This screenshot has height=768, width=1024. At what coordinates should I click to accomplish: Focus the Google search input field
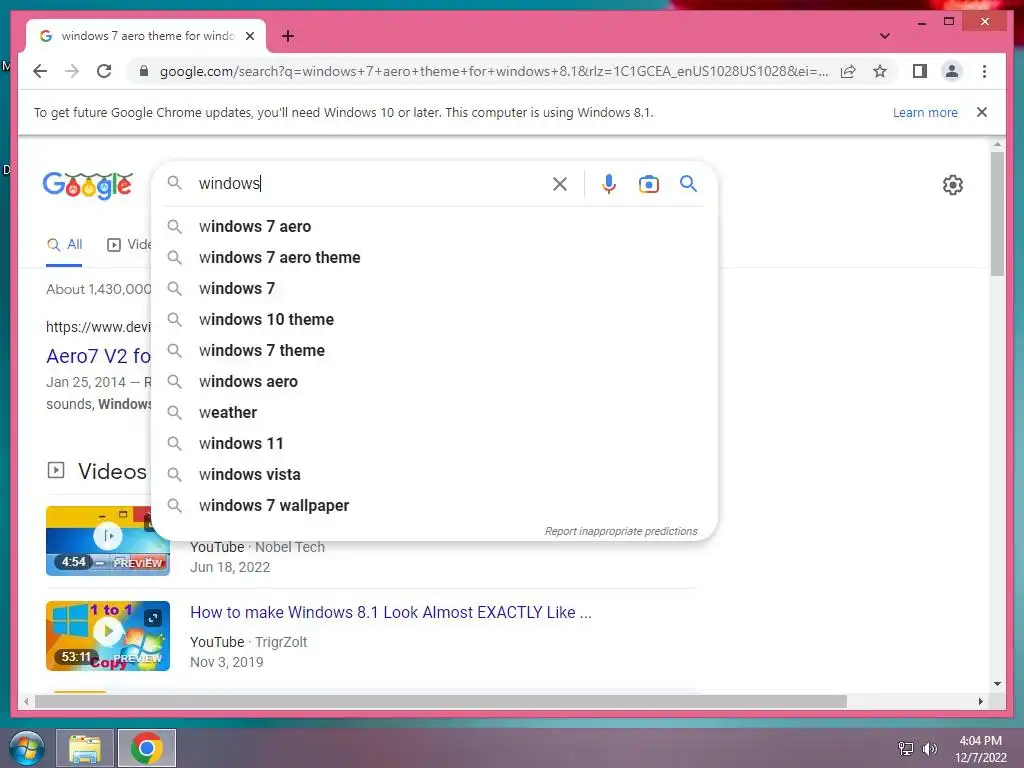point(372,184)
